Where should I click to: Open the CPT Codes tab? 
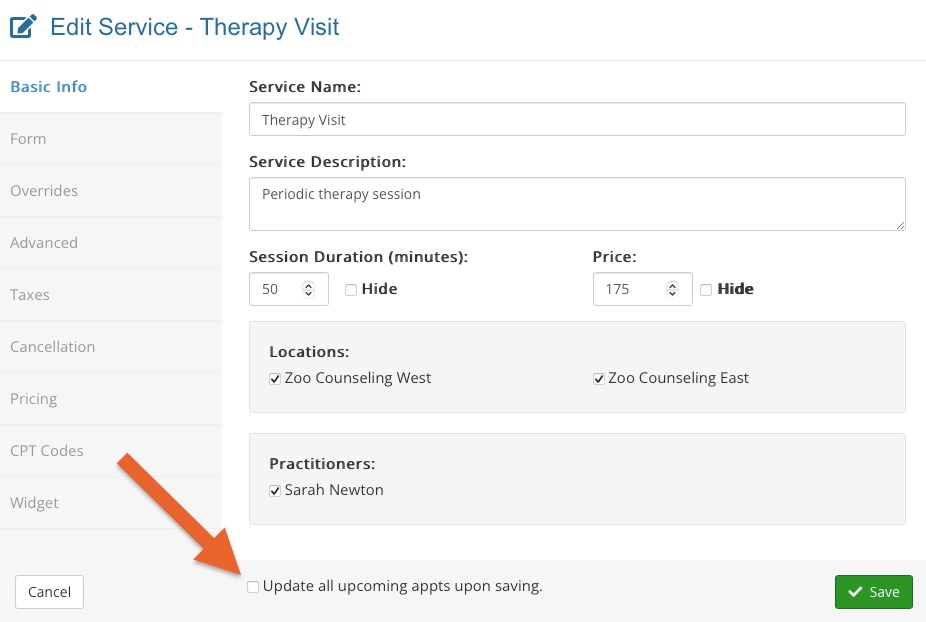[111, 451]
